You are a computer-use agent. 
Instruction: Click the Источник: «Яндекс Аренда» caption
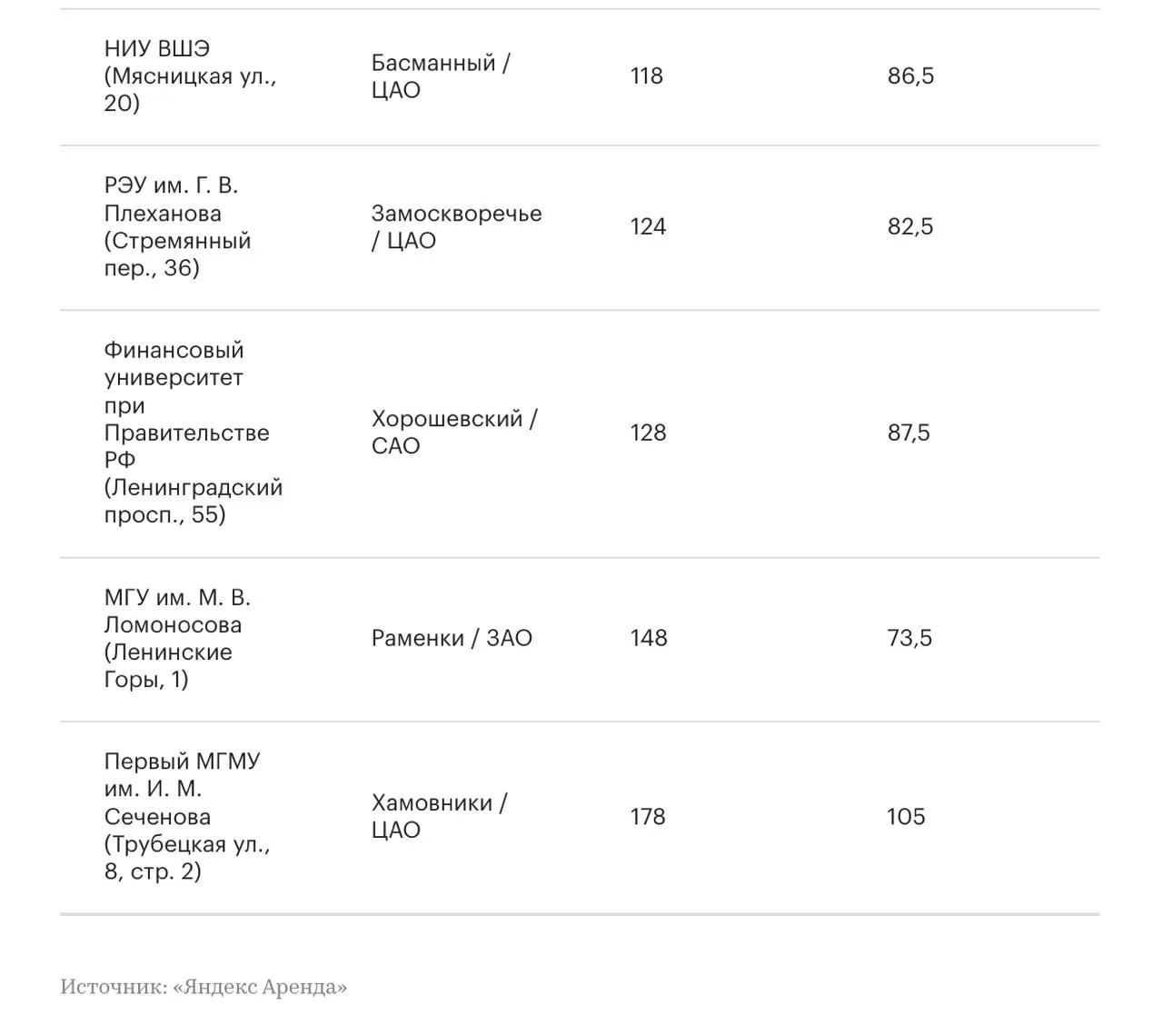pos(204,987)
